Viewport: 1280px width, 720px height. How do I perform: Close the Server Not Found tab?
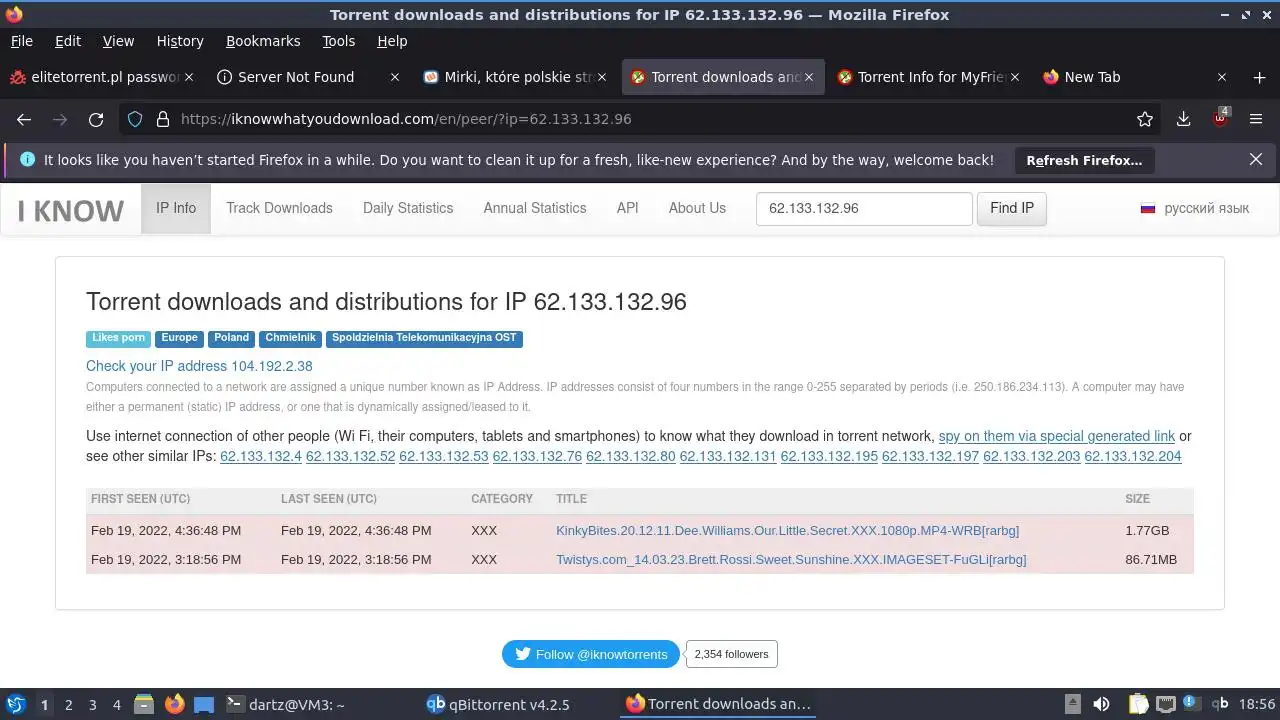coord(395,77)
